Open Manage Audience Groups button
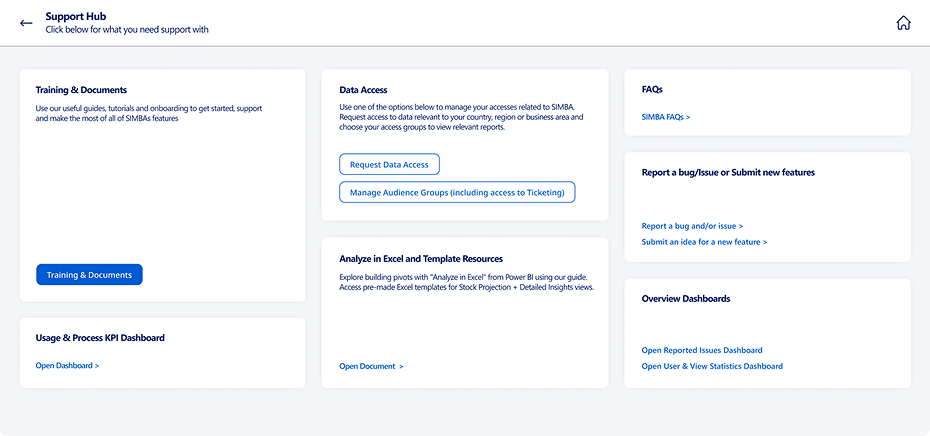Viewport: 930px width, 436px height. pyautogui.click(x=457, y=192)
